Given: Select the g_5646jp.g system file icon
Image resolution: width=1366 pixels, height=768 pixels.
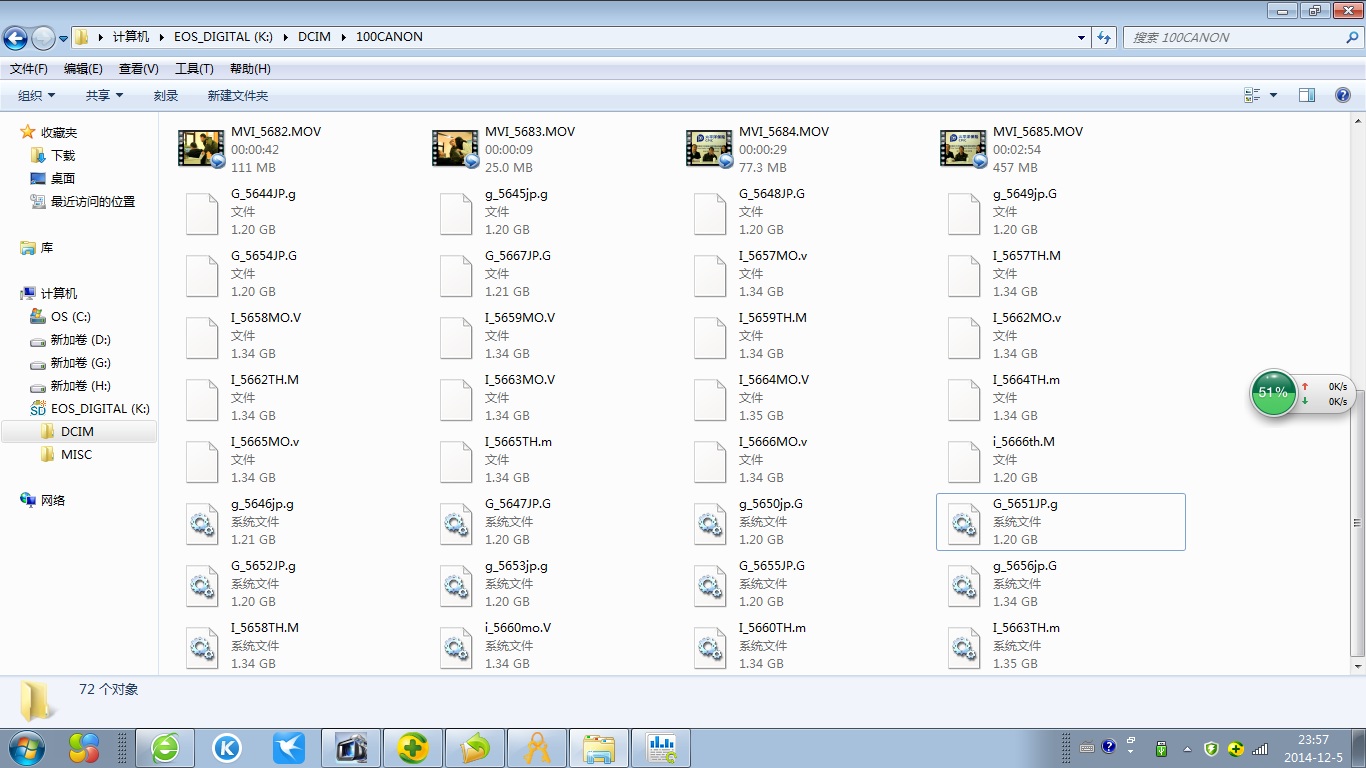Looking at the screenshot, I should click(202, 522).
